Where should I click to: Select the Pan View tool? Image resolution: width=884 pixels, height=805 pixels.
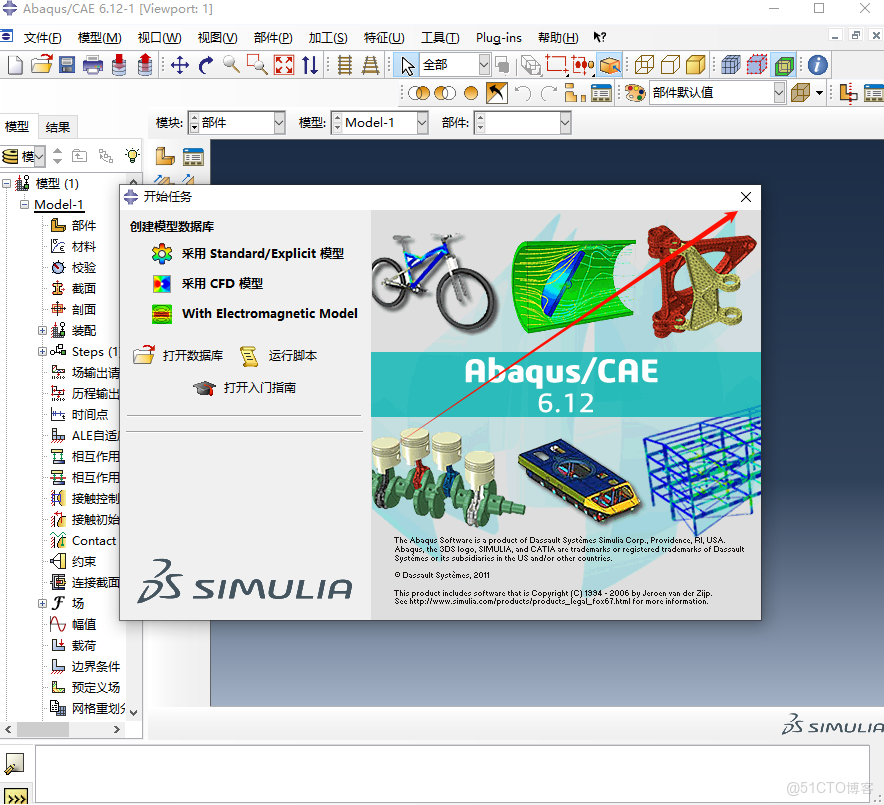point(181,64)
